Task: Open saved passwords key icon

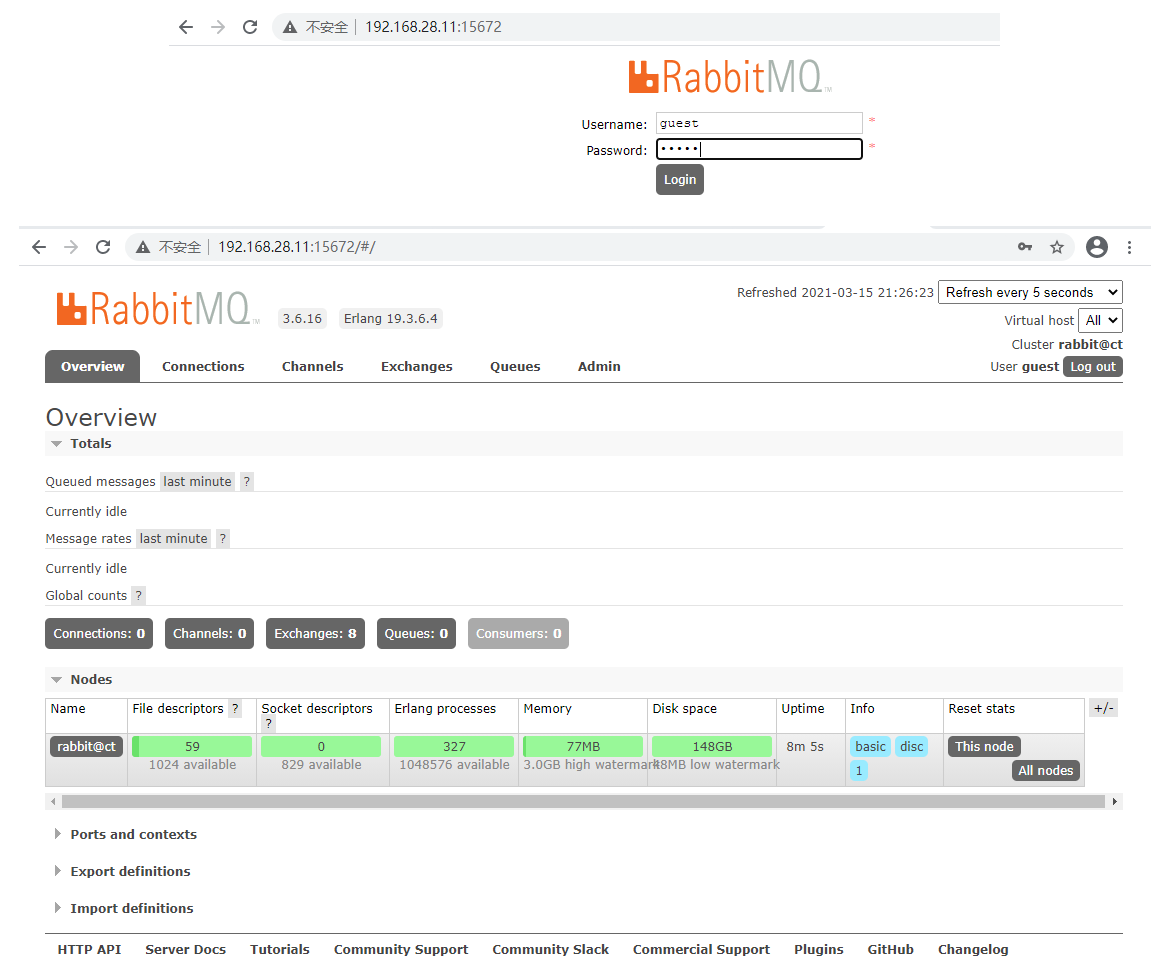Action: 1025,247
